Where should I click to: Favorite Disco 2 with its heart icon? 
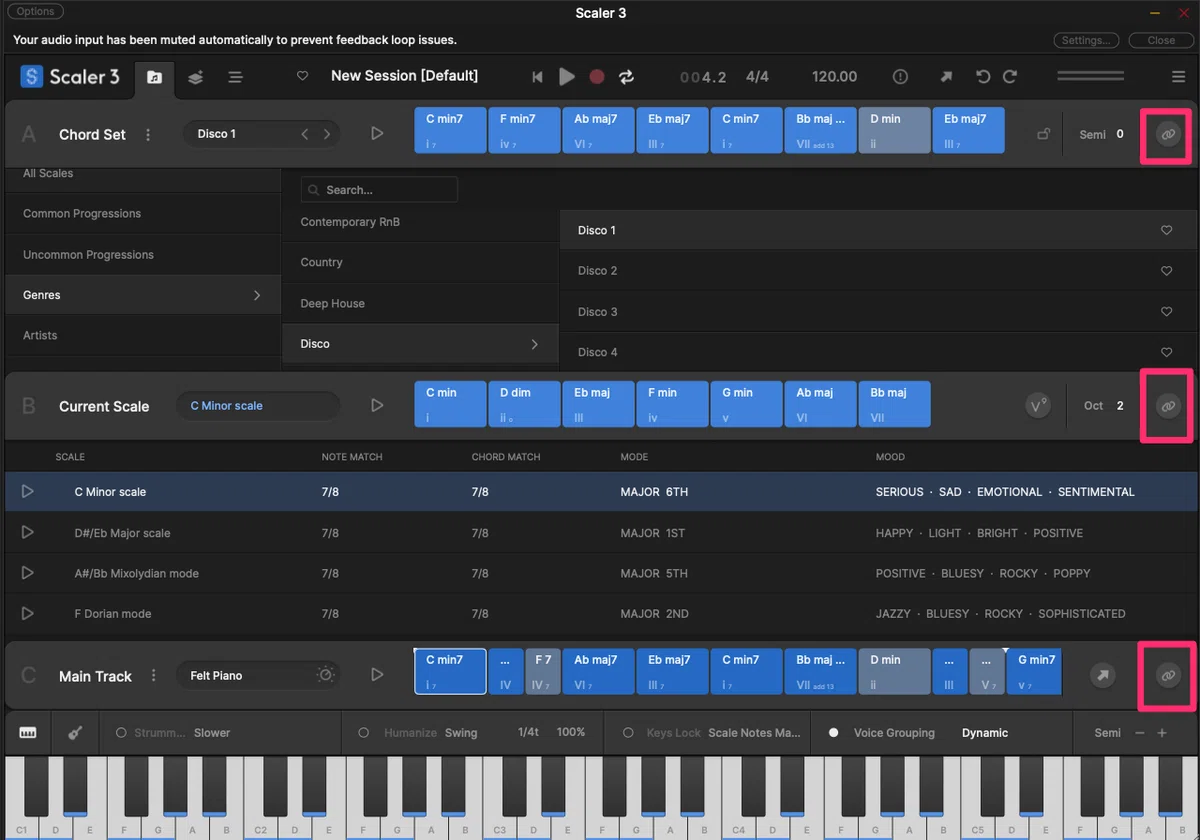(1166, 271)
